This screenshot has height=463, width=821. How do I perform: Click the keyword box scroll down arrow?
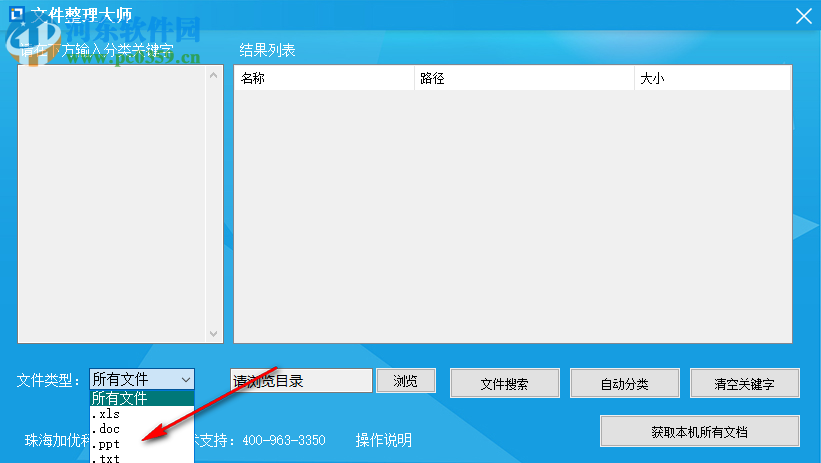214,334
